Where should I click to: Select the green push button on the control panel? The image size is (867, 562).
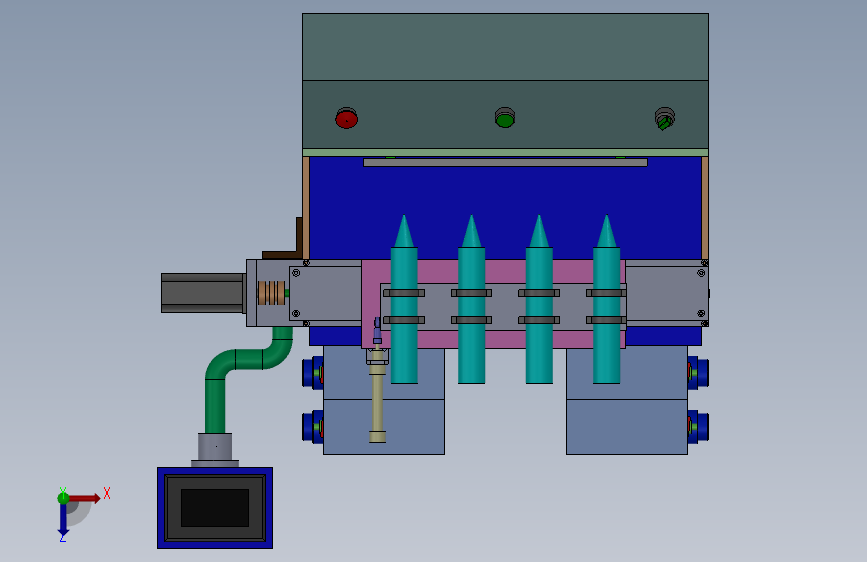505,118
